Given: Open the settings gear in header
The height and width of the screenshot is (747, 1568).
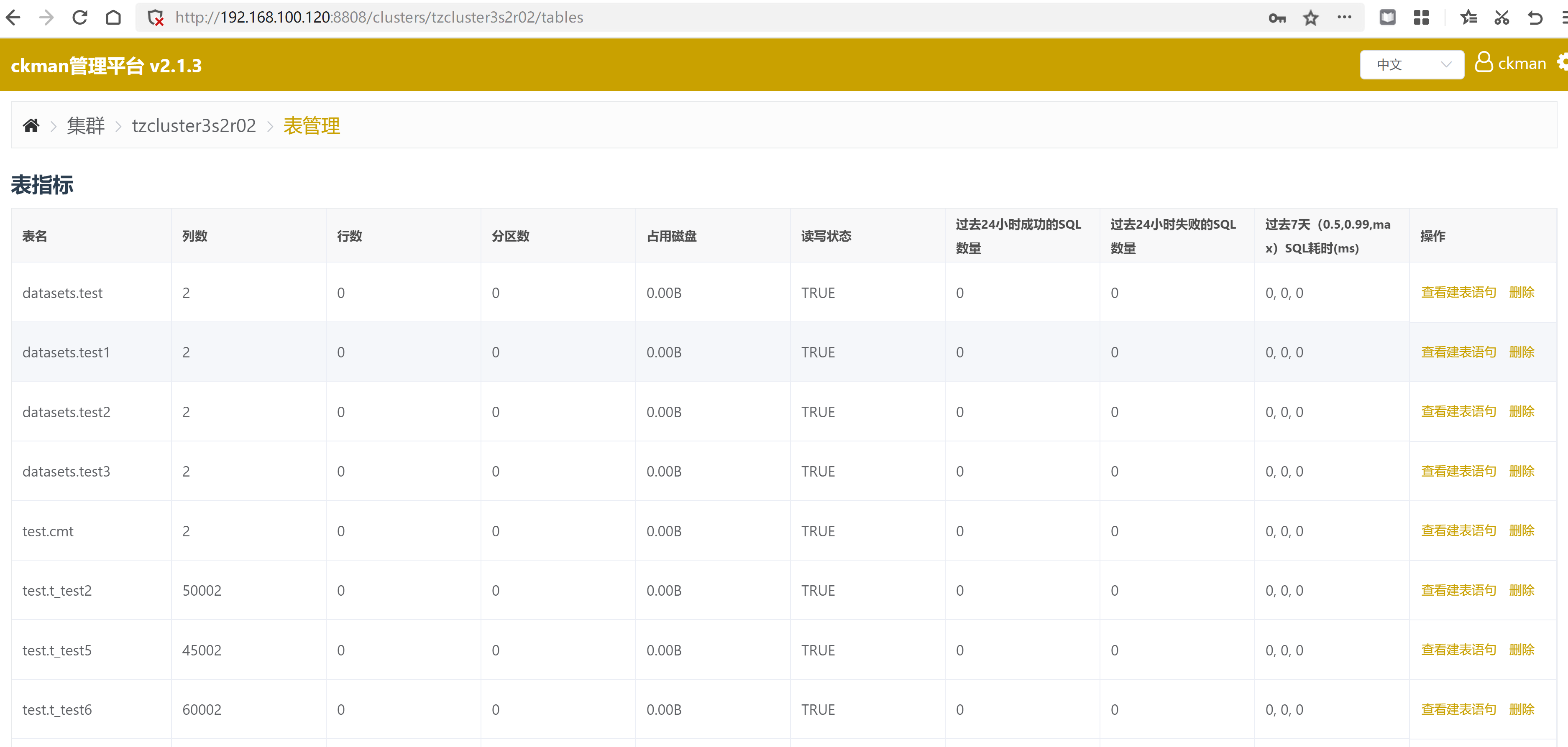Looking at the screenshot, I should click(x=1562, y=62).
